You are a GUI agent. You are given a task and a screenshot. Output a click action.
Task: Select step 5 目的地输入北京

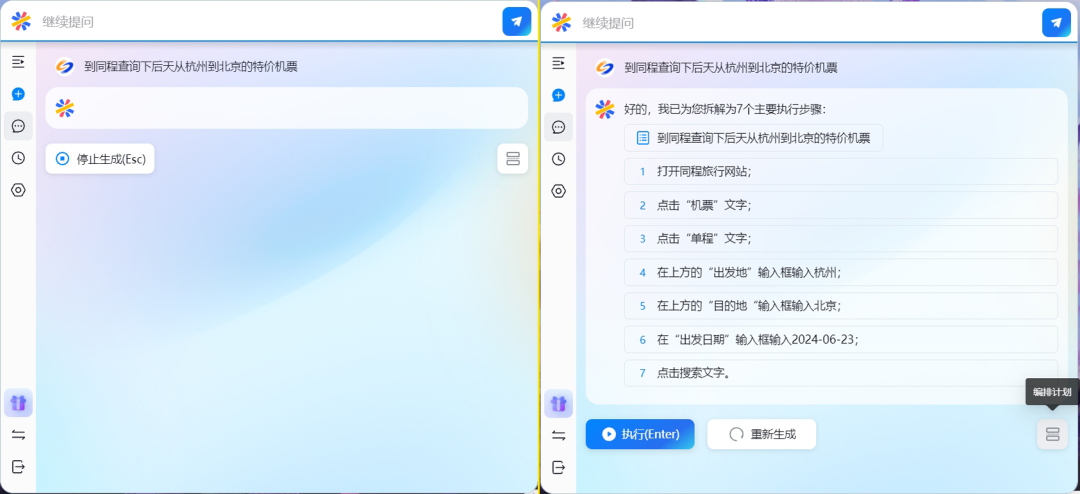841,306
